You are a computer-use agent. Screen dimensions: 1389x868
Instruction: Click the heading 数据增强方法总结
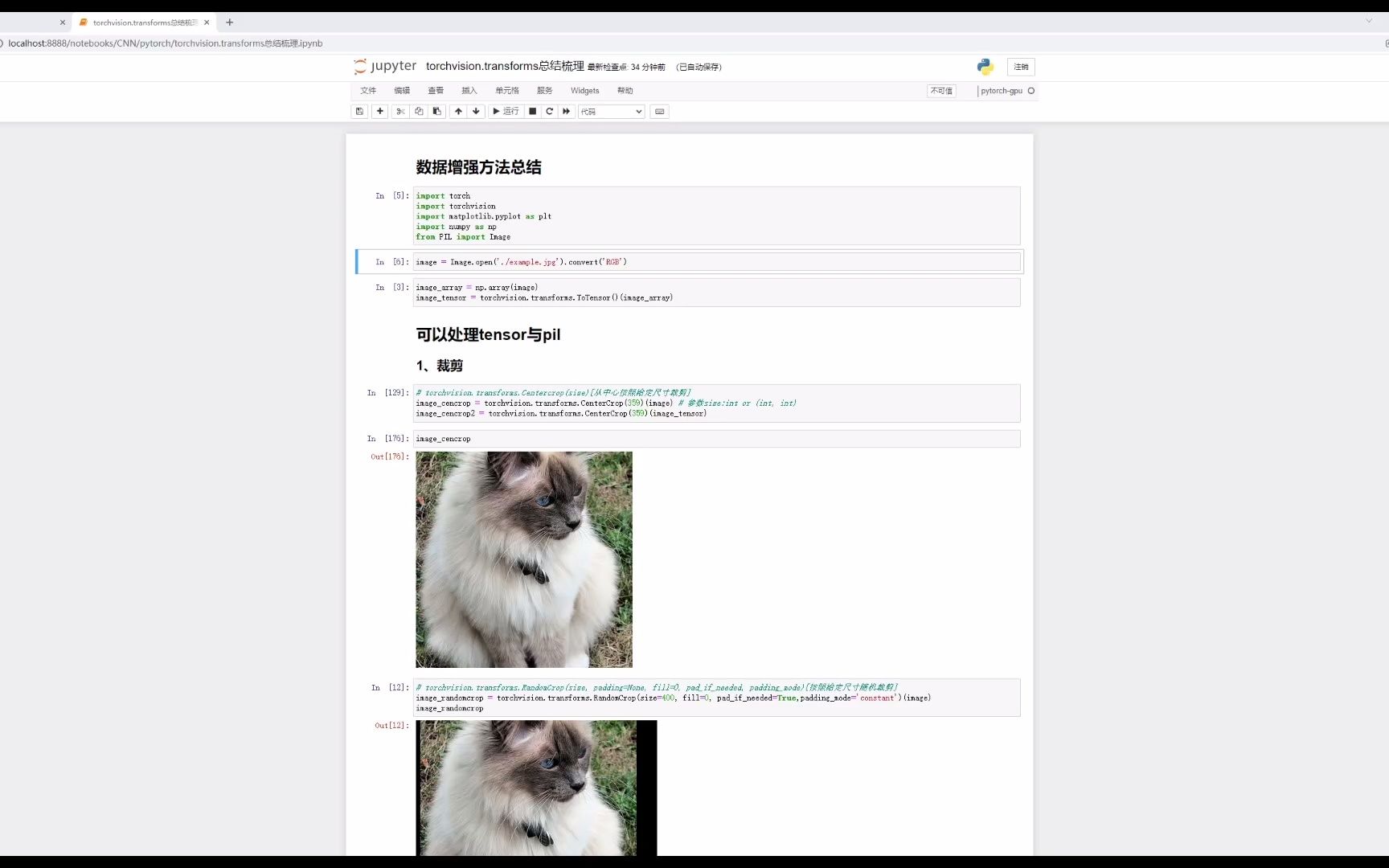point(478,167)
